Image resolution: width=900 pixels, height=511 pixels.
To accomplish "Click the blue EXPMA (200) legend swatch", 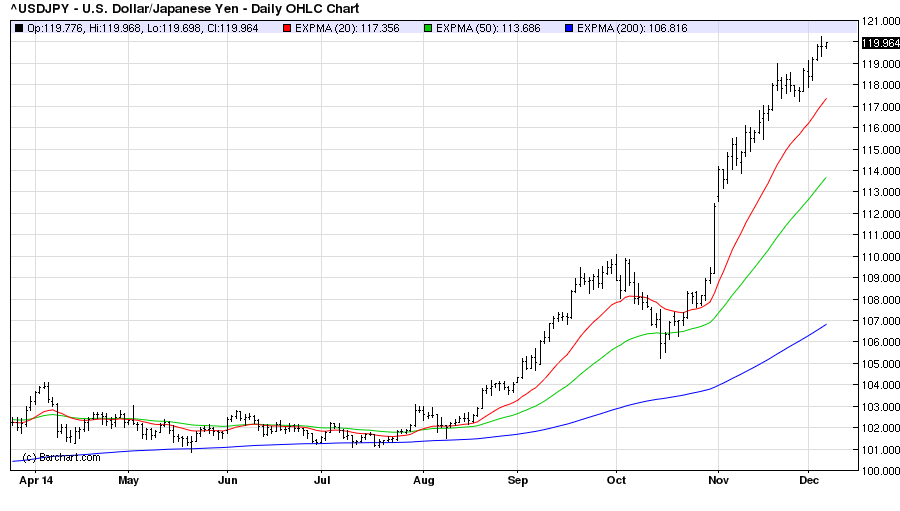I will click(x=569, y=28).
